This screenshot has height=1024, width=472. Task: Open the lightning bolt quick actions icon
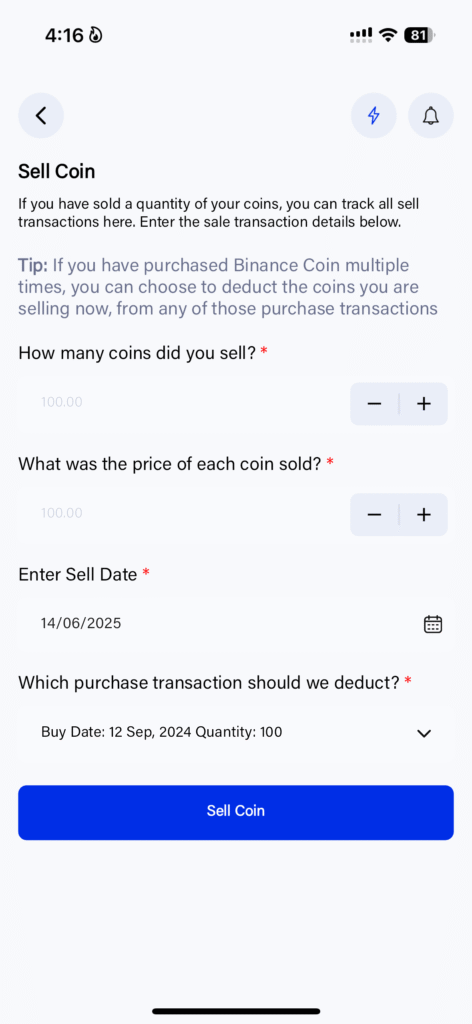(x=373, y=116)
